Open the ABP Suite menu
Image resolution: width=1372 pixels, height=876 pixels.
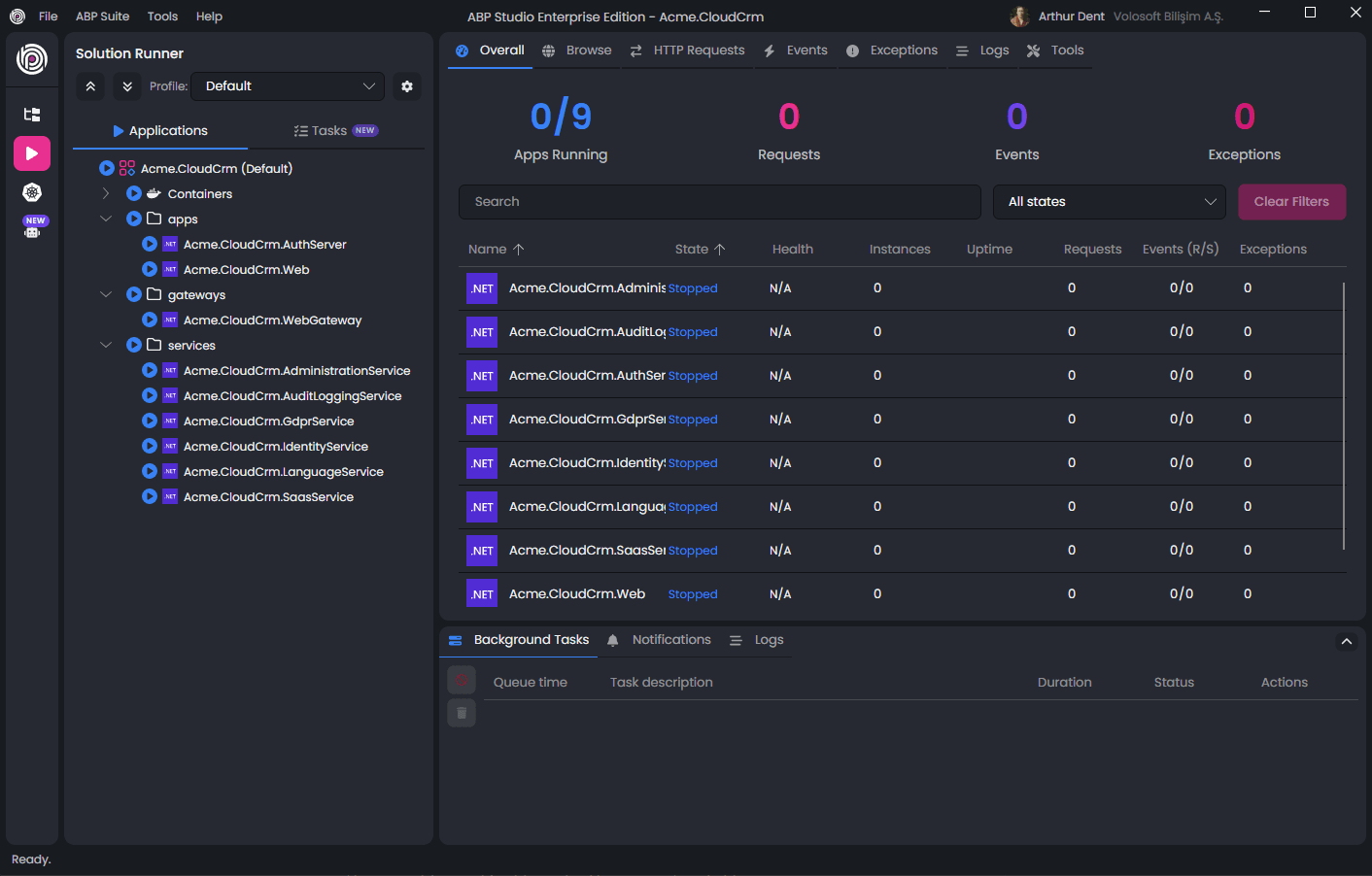point(102,16)
